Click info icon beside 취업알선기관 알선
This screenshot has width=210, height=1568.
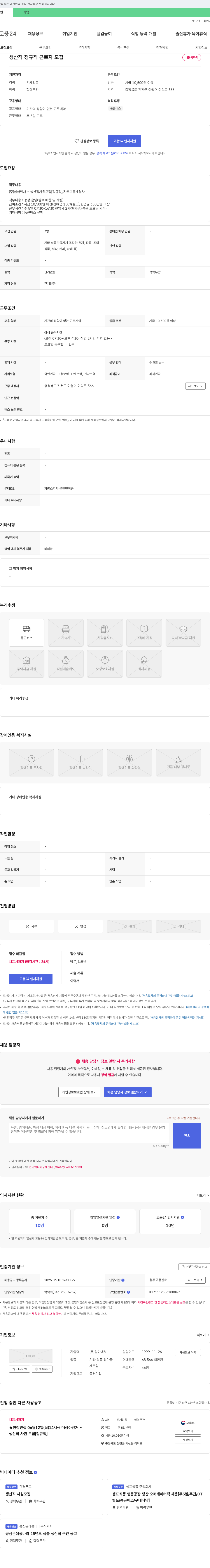pos(118,1217)
